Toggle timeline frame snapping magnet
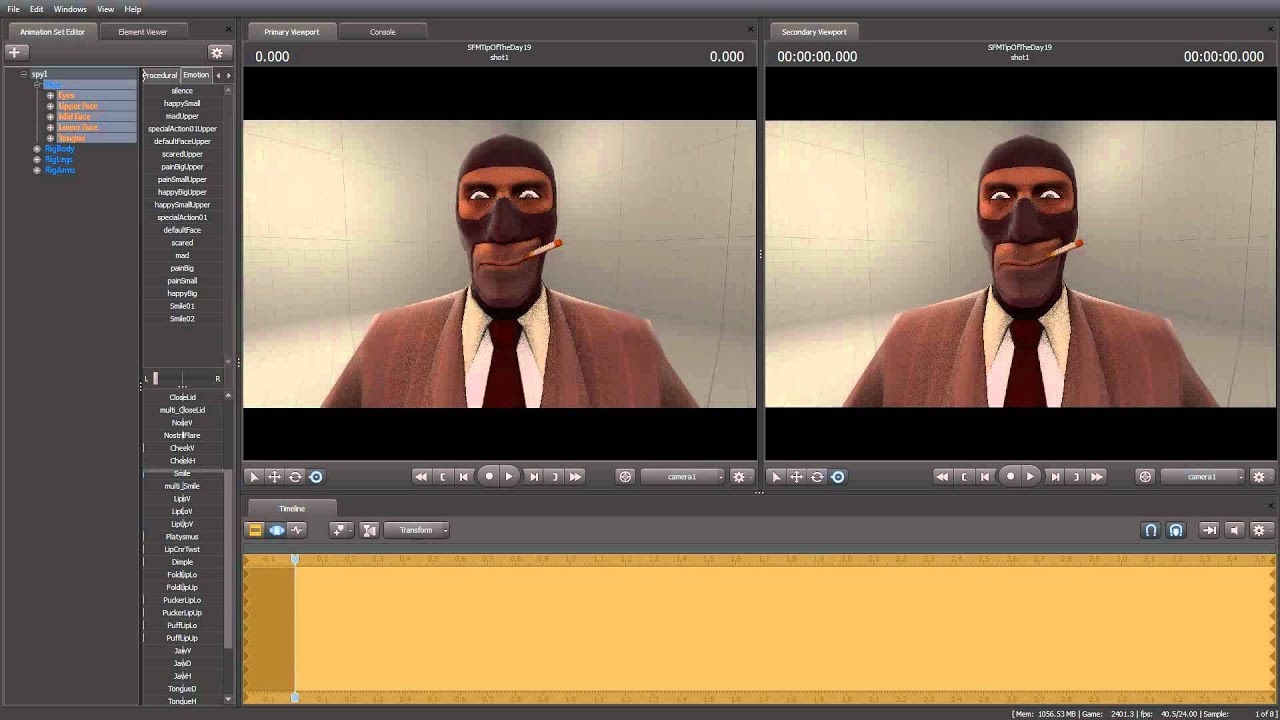Image resolution: width=1280 pixels, height=720 pixels. 1176,530
